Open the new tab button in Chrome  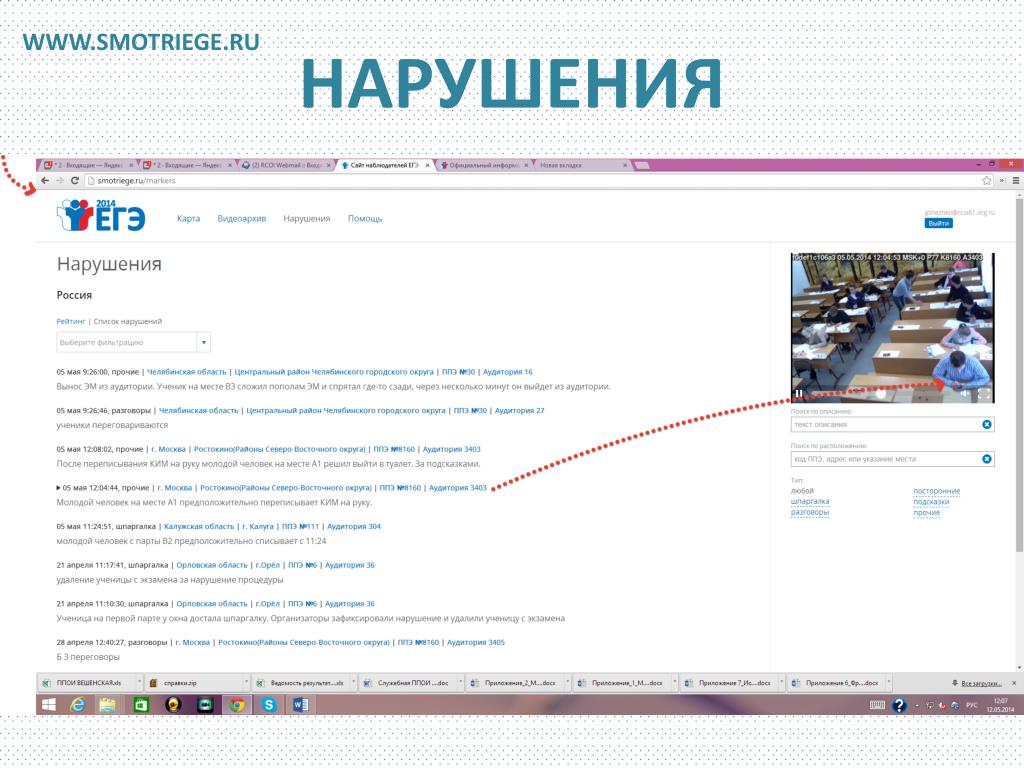(x=643, y=165)
